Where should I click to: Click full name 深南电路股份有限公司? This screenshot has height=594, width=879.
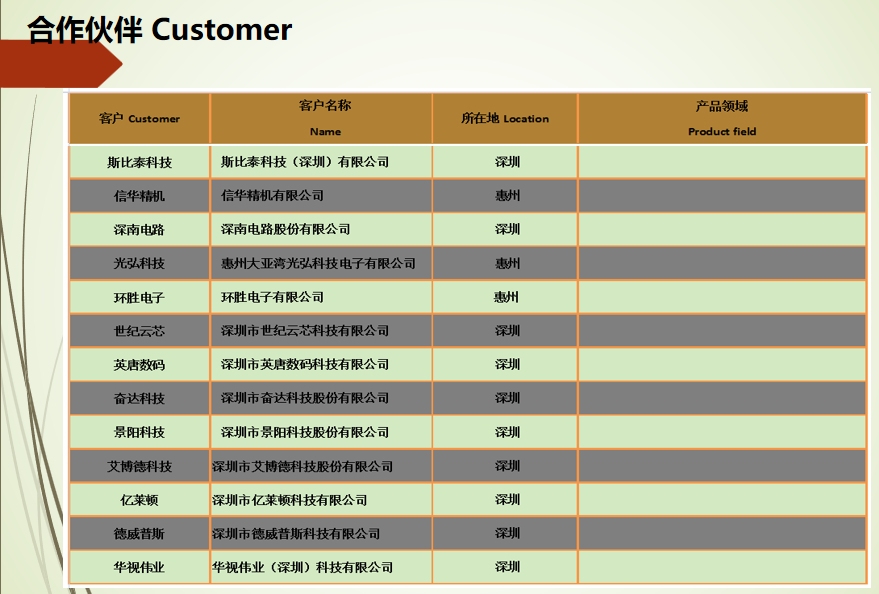[285, 229]
